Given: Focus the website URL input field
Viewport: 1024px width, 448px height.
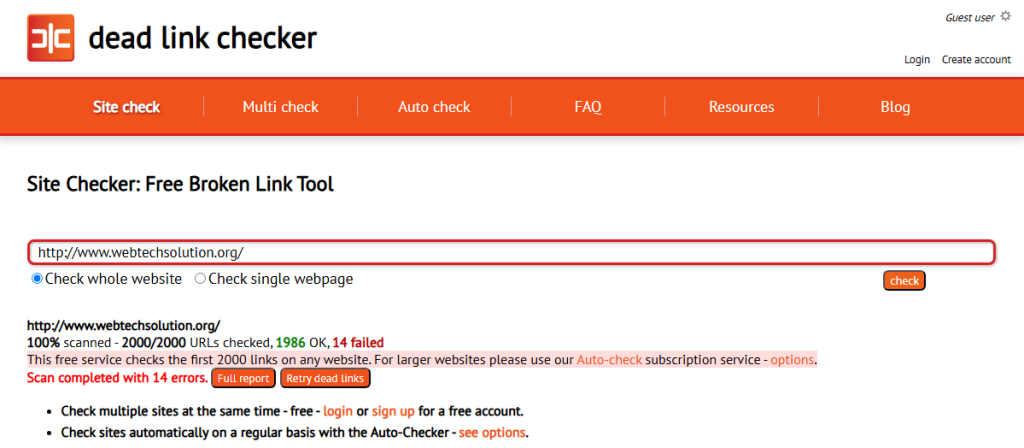Looking at the screenshot, I should click(511, 253).
